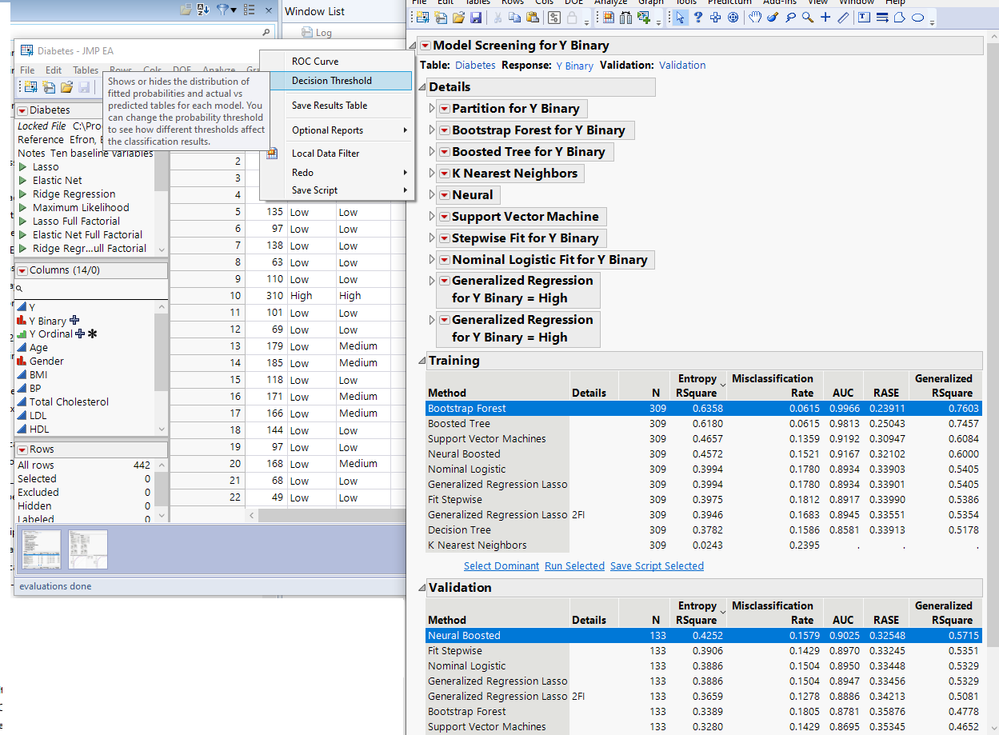Click the Save Script Selected link
The width and height of the screenshot is (999, 735).
click(x=656, y=566)
